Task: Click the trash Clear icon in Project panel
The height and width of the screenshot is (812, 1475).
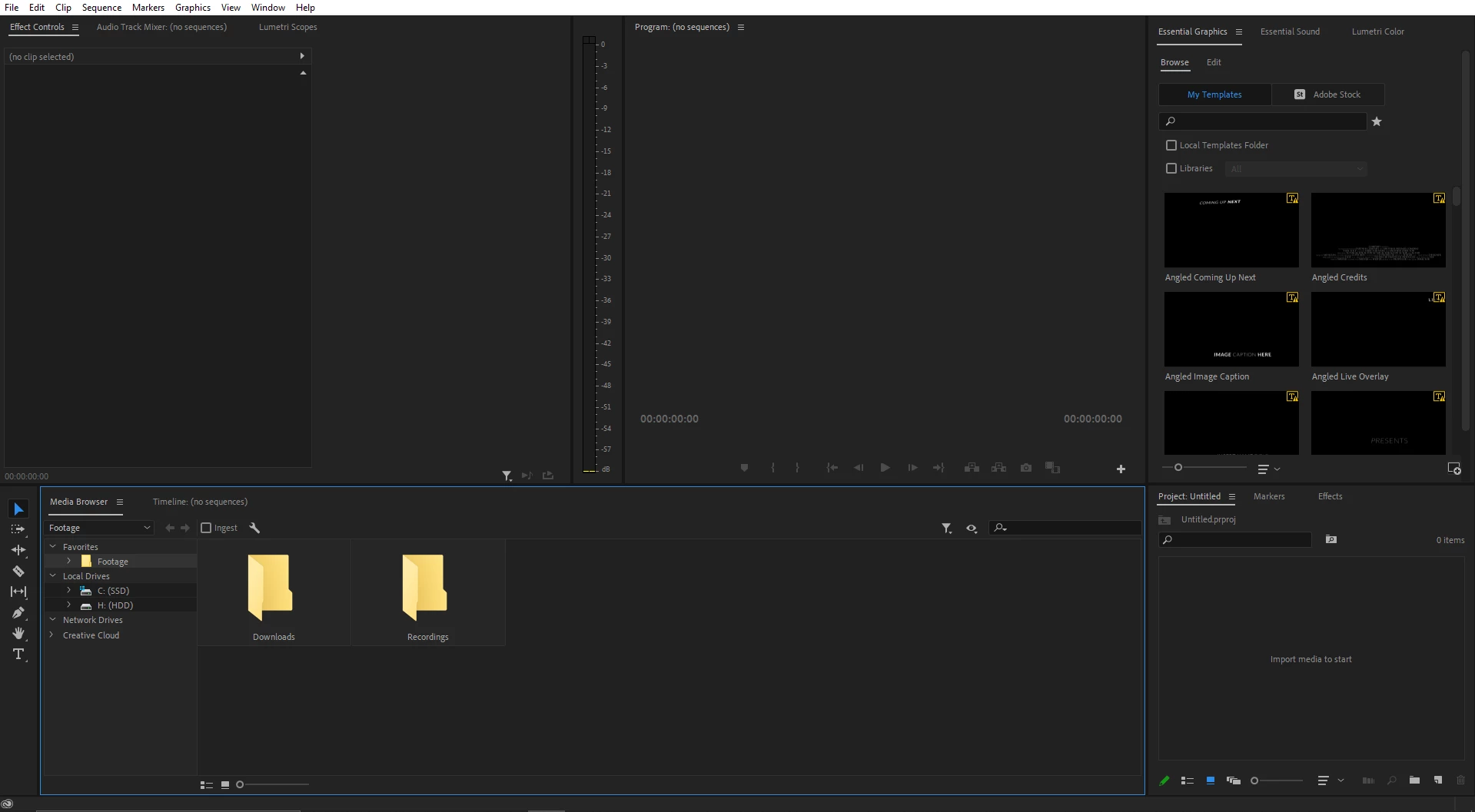Action: [1460, 781]
